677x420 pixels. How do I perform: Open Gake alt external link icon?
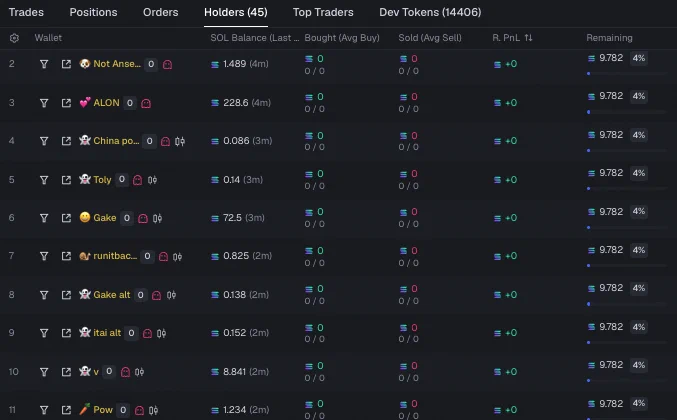[x=66, y=295]
